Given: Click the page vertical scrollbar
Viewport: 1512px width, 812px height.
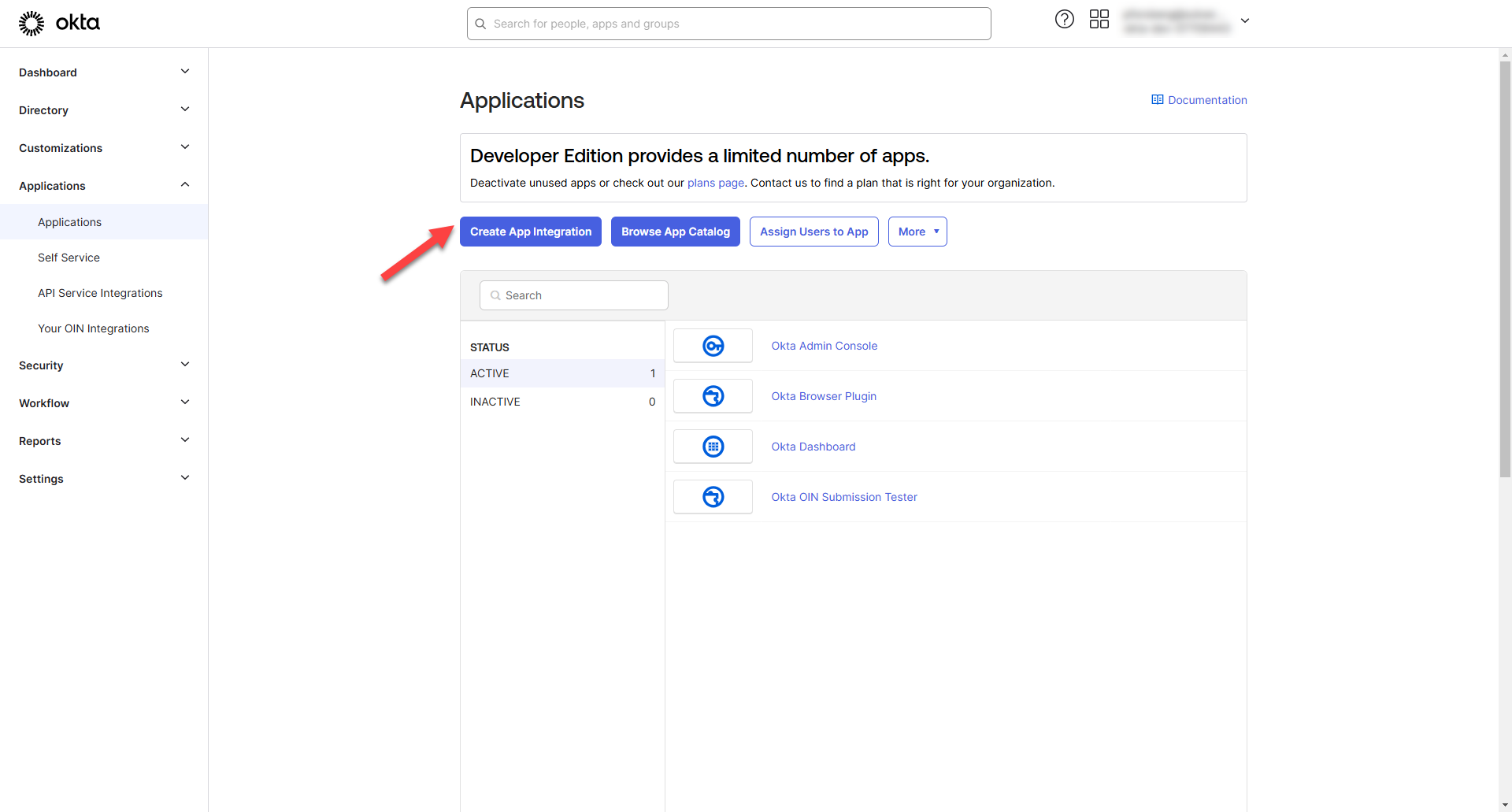Looking at the screenshot, I should click(x=1505, y=268).
